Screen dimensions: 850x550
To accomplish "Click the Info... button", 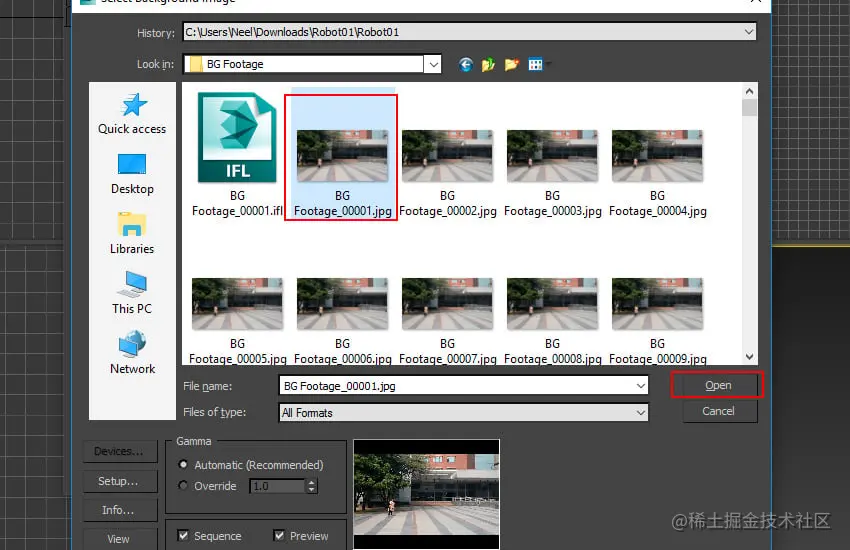I will coord(120,510).
